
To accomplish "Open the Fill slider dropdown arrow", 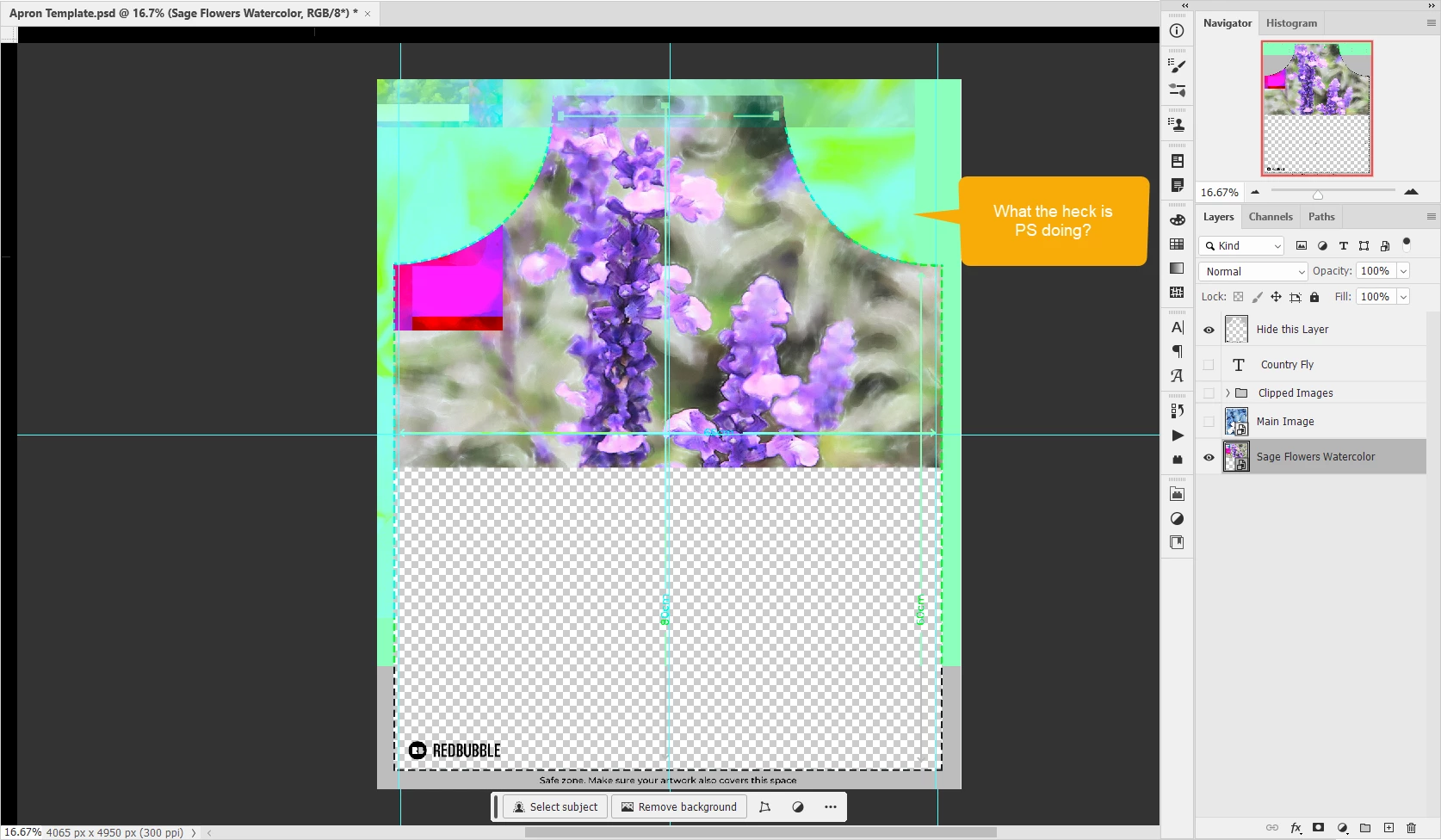I will pyautogui.click(x=1403, y=297).
